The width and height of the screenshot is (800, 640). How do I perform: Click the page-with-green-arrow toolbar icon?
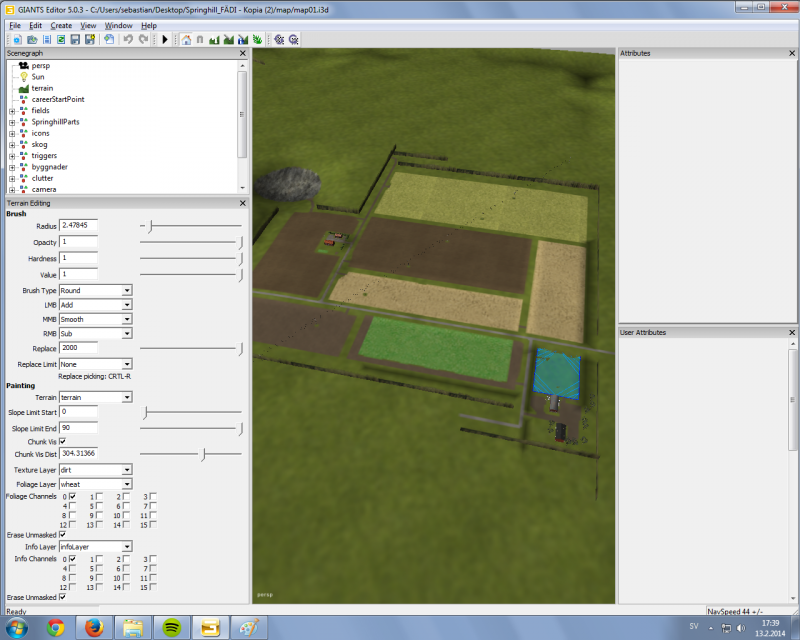109,39
